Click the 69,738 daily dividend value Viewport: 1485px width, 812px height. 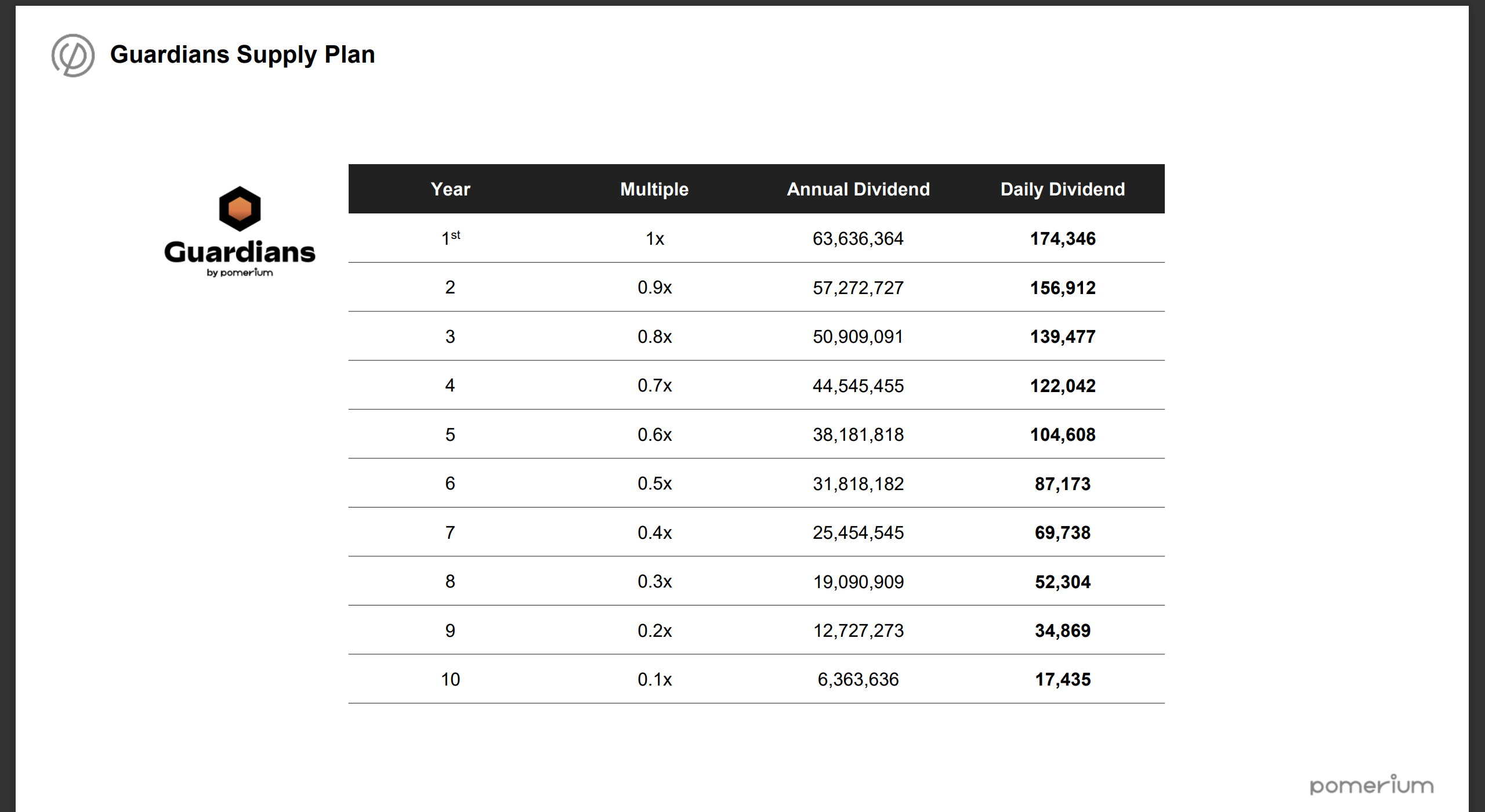click(1062, 532)
